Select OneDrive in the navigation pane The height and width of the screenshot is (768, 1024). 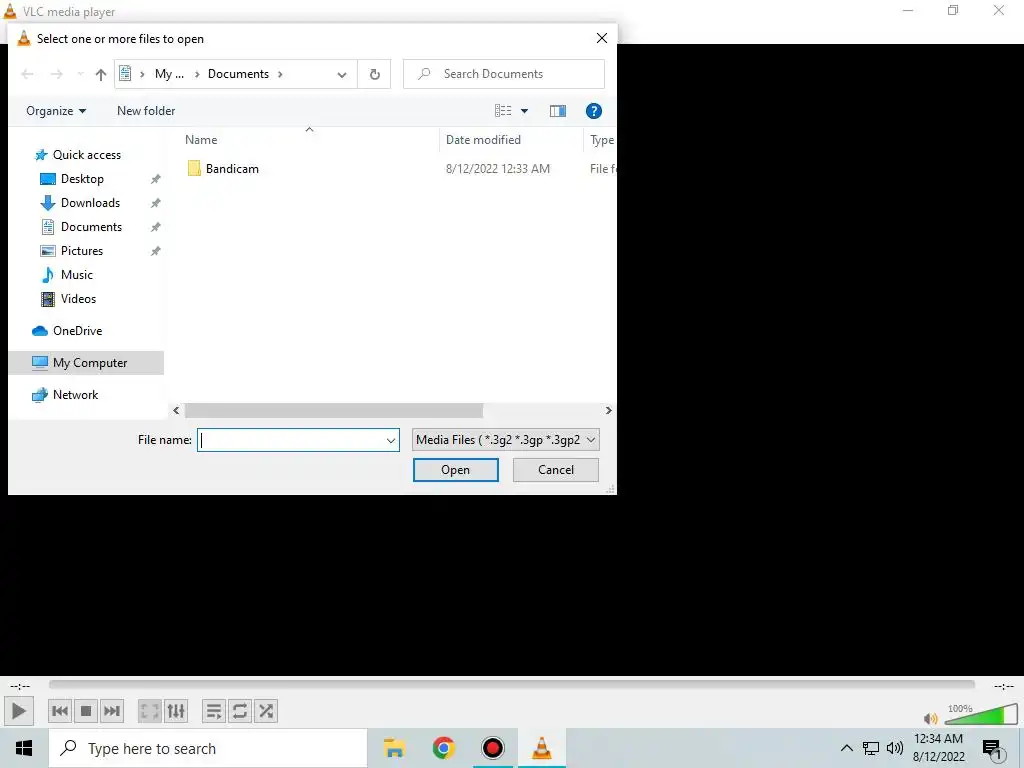(77, 330)
